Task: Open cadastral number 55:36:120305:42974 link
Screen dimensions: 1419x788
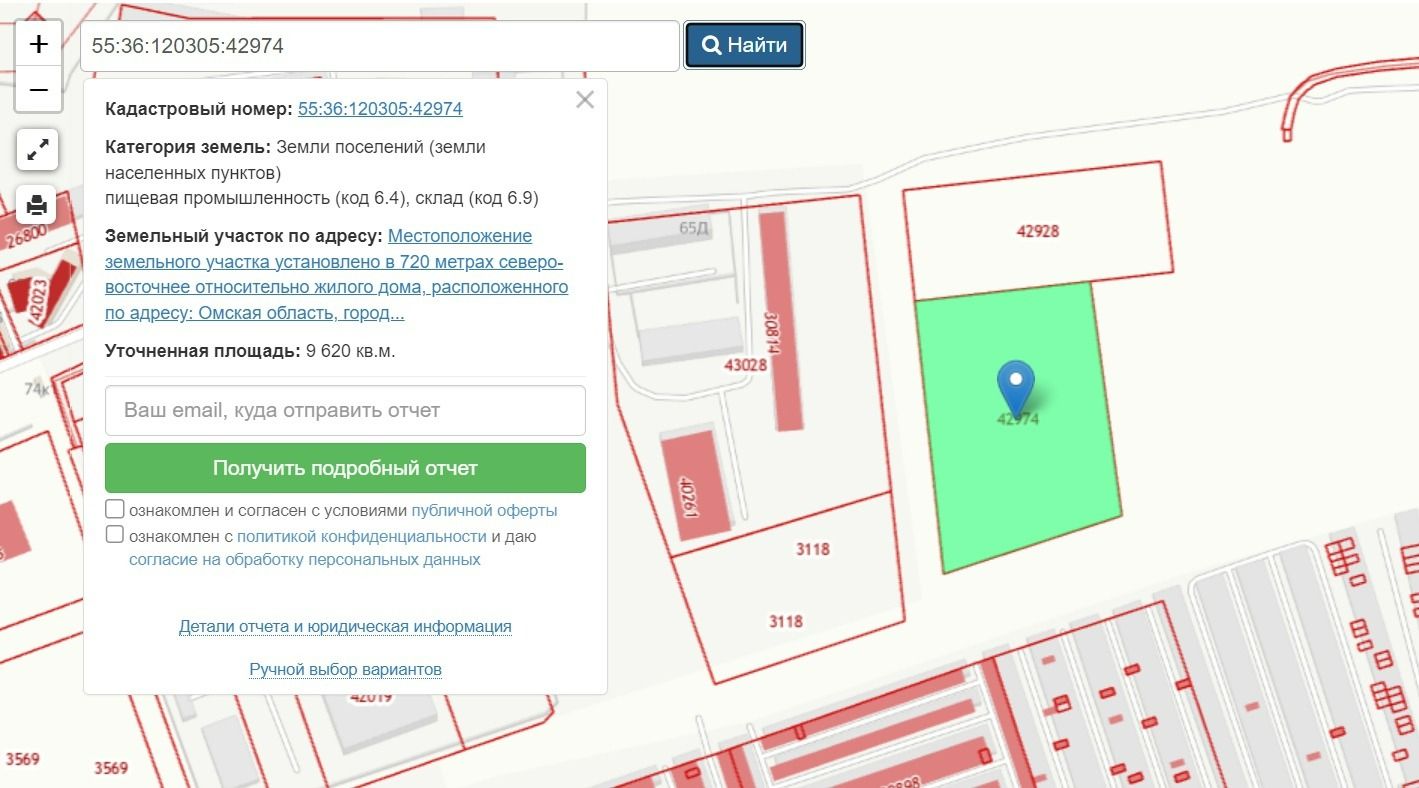Action: pyautogui.click(x=380, y=109)
